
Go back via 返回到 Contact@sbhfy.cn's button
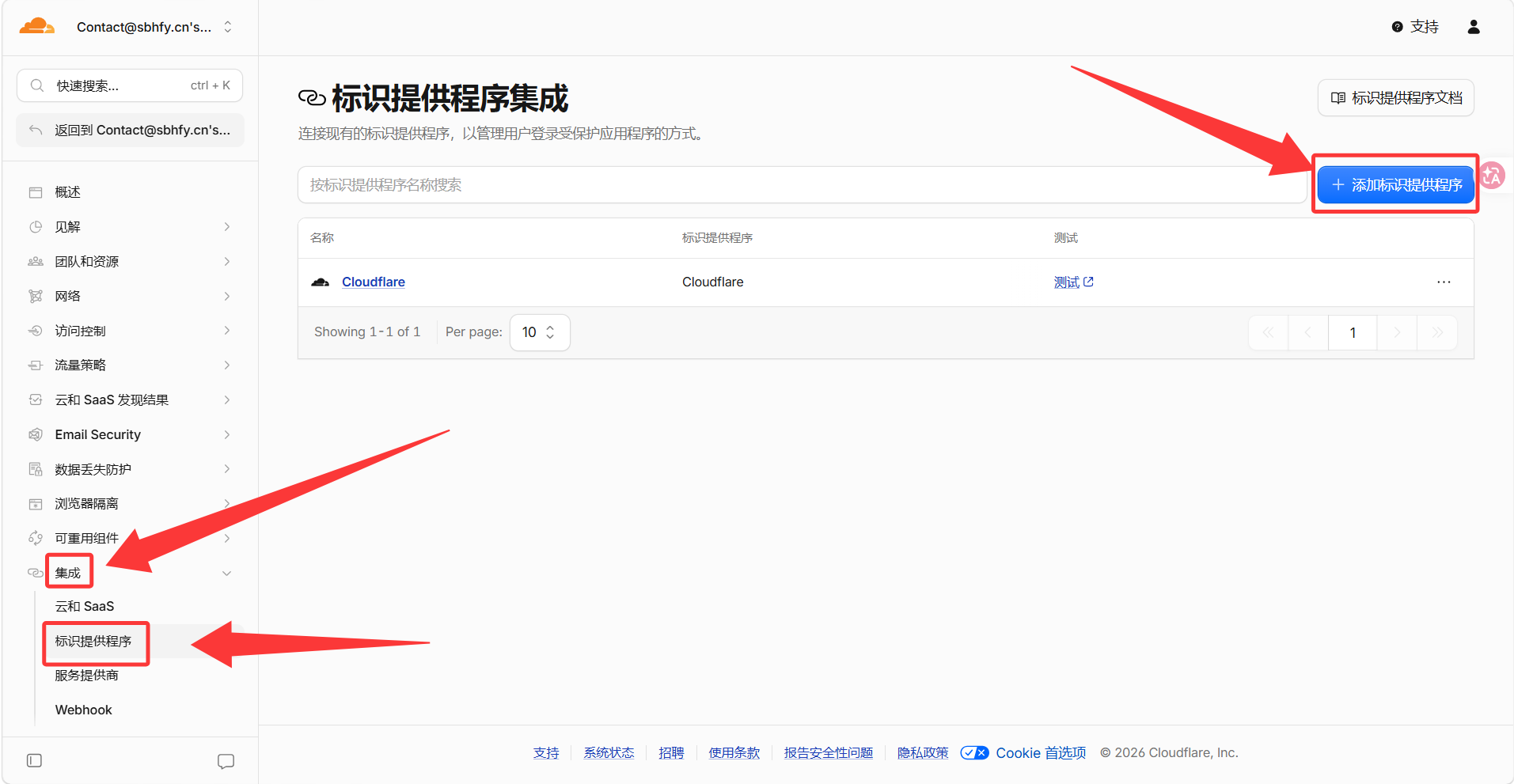[x=130, y=130]
